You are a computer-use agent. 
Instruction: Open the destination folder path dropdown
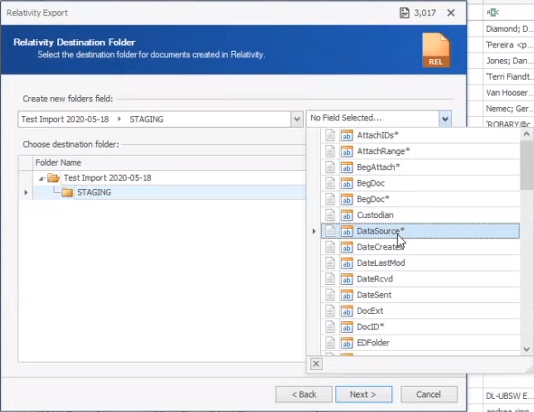pos(297,119)
